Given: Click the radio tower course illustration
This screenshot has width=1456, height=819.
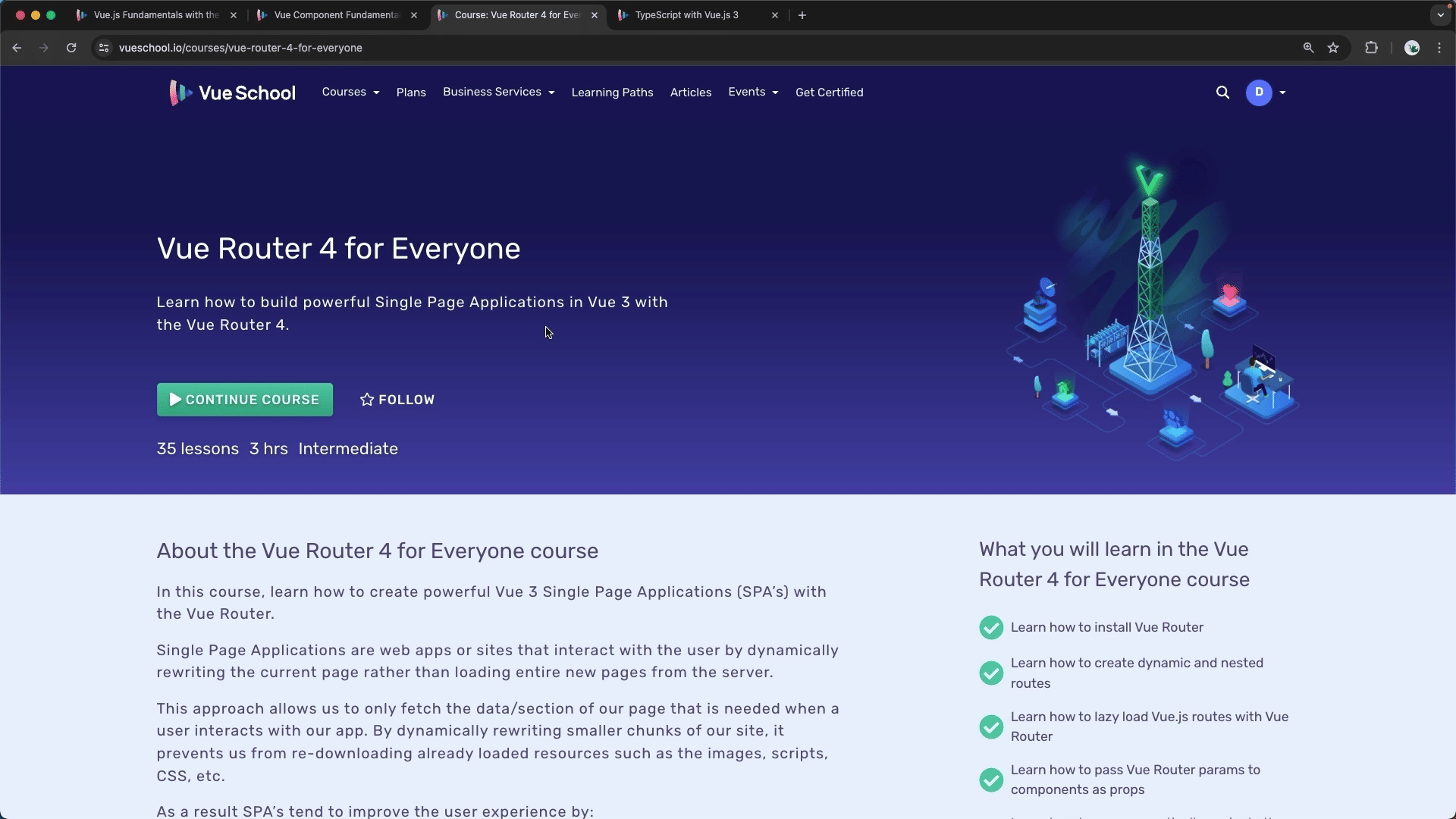Looking at the screenshot, I should (1153, 307).
